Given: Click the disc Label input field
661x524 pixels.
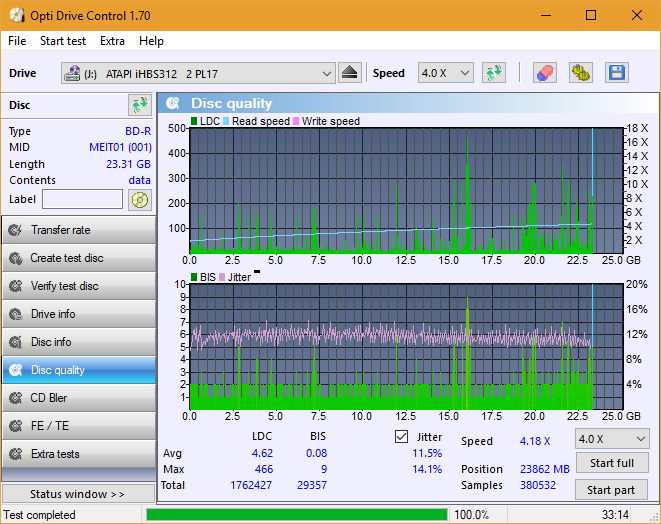Looking at the screenshot, I should click(82, 199).
